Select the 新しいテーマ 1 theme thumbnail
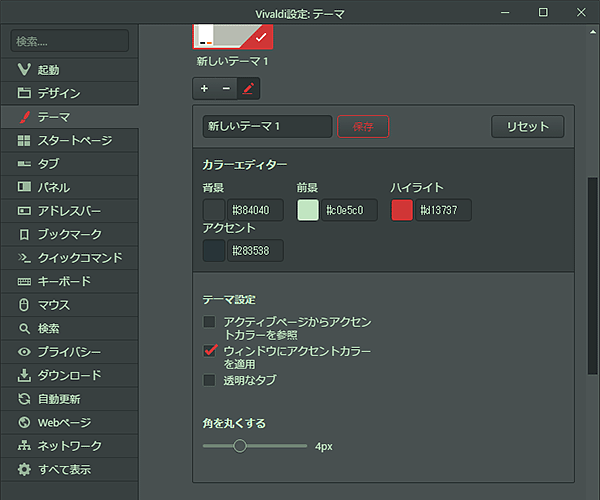Viewport: 600px width, 500px height. coord(233,37)
